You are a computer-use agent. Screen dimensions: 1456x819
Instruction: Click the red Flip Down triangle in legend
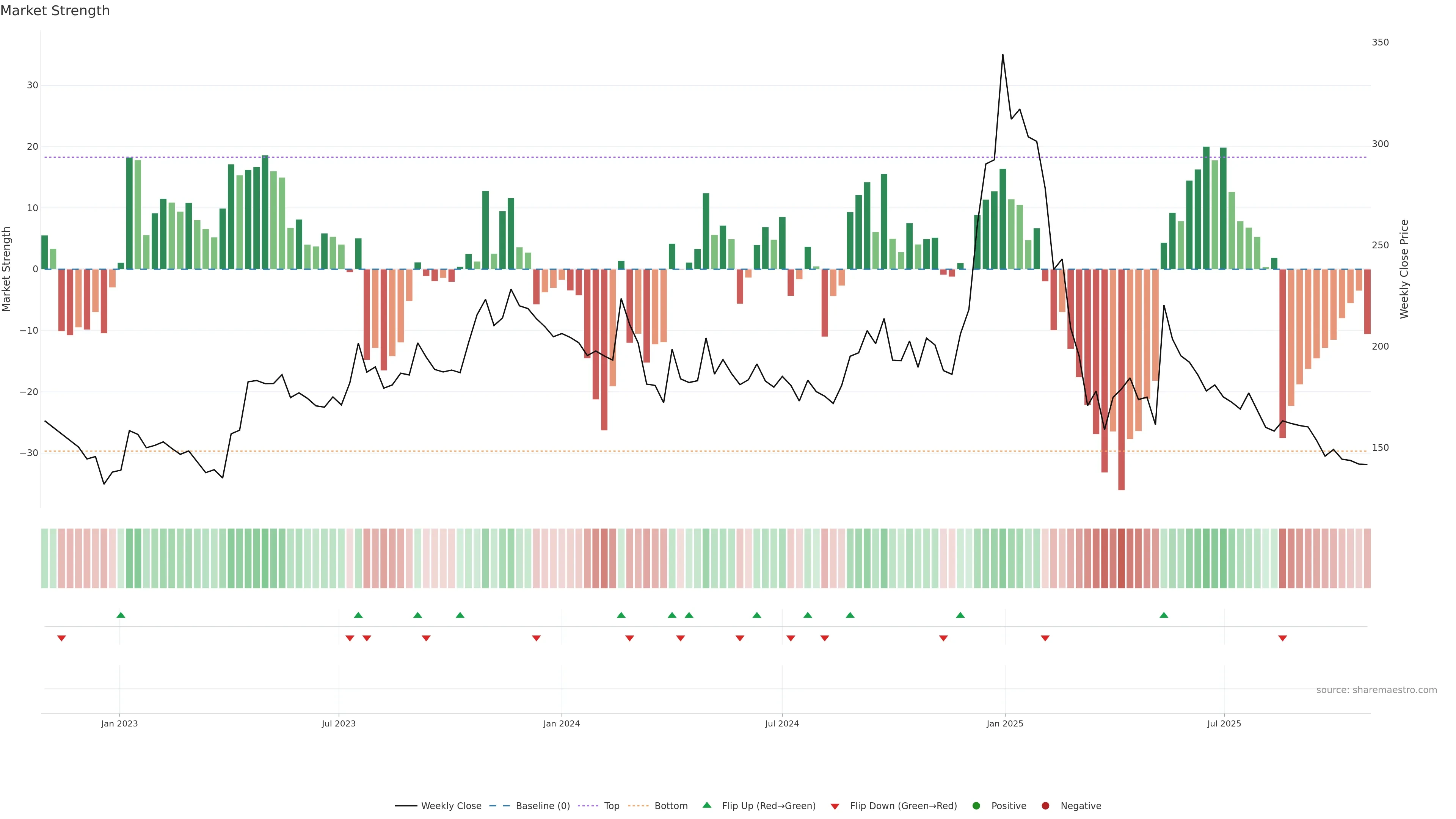click(835, 806)
